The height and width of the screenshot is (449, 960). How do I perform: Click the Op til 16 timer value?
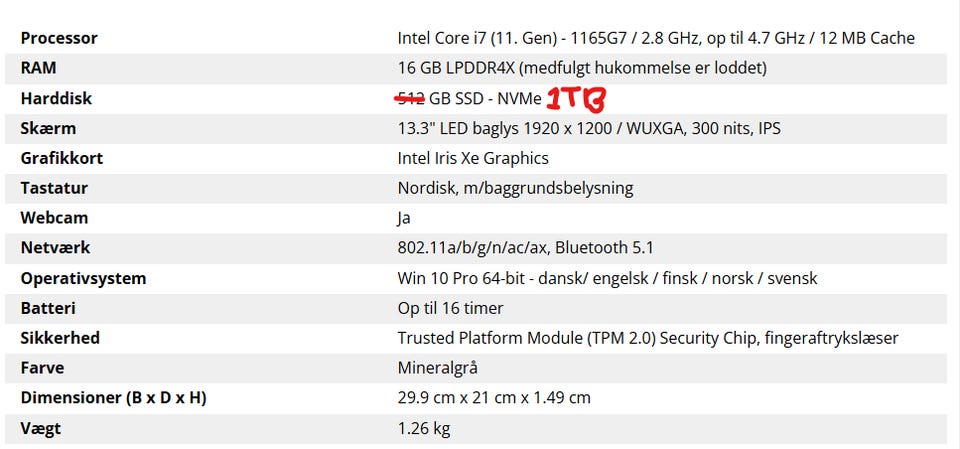click(450, 308)
